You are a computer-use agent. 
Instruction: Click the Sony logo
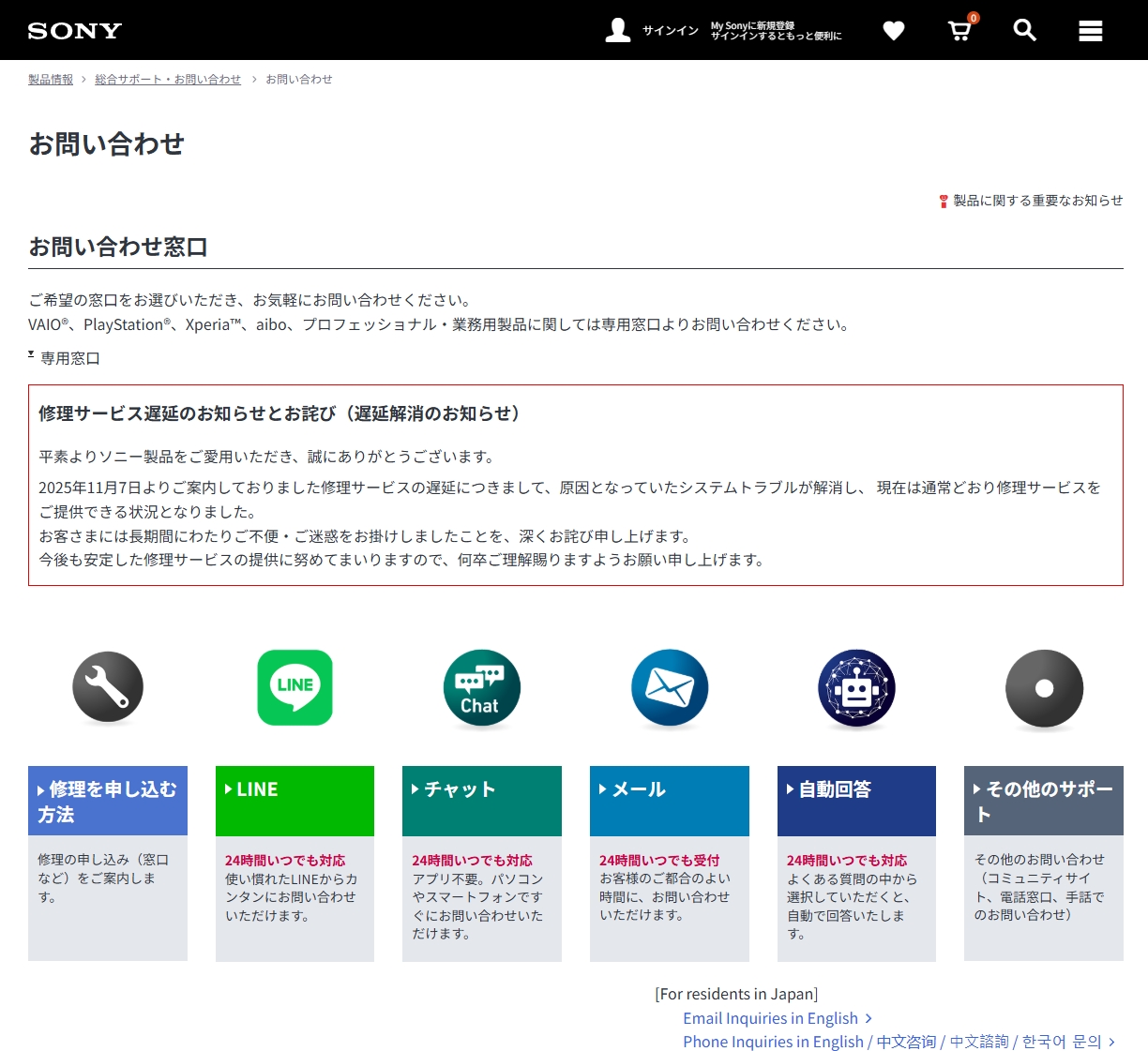point(75,31)
